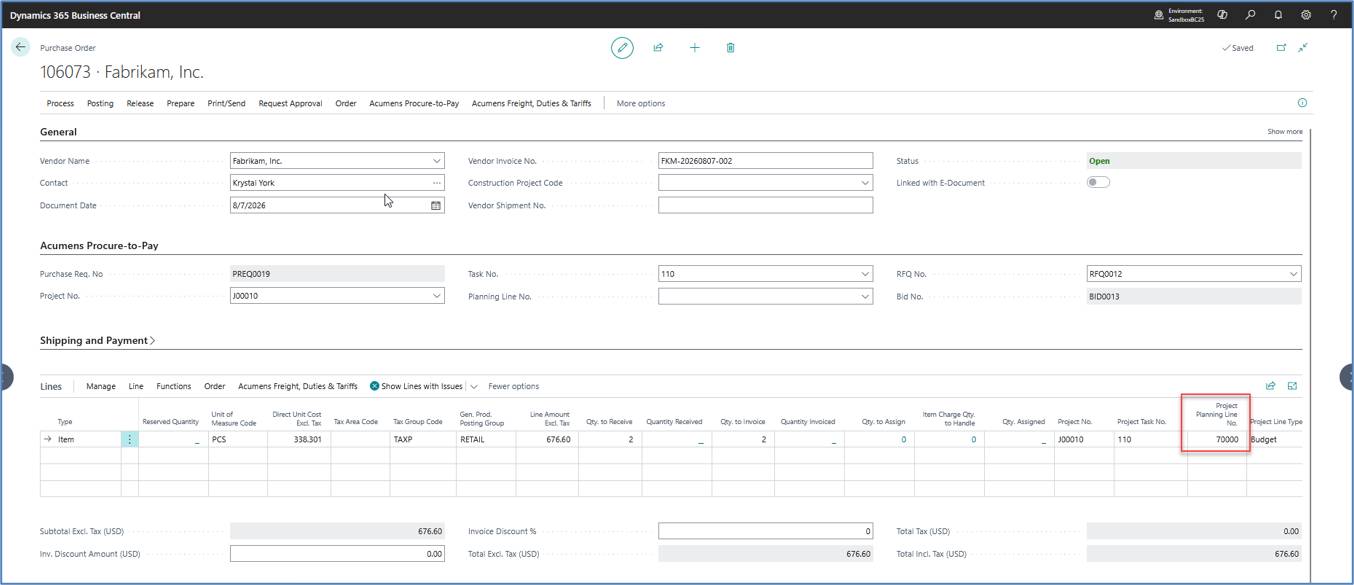
Task: Click More options in action bar
Action: [x=641, y=103]
